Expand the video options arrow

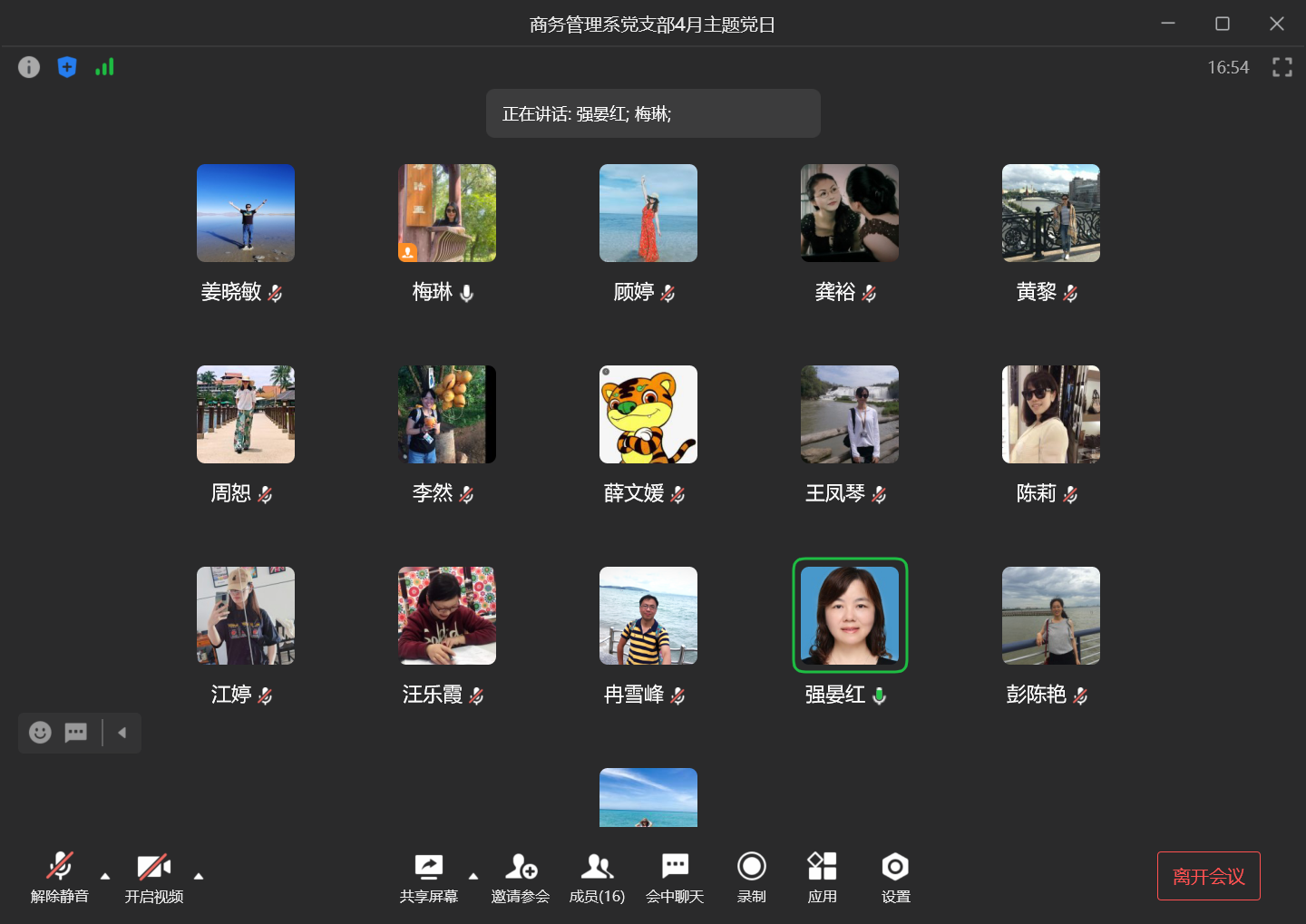[x=199, y=876]
